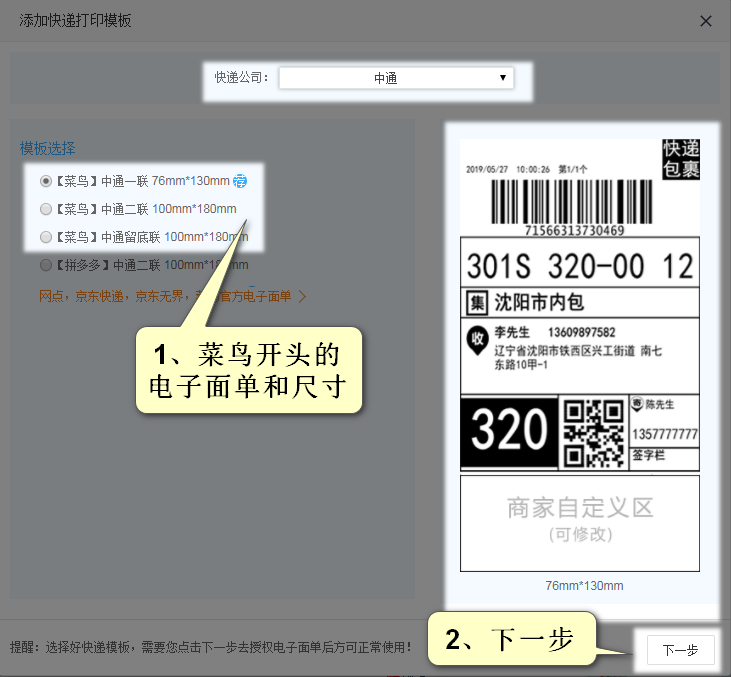This screenshot has height=677, width=731.
Task: Click the 提醒 reminder text at bottom
Action: 211,647
